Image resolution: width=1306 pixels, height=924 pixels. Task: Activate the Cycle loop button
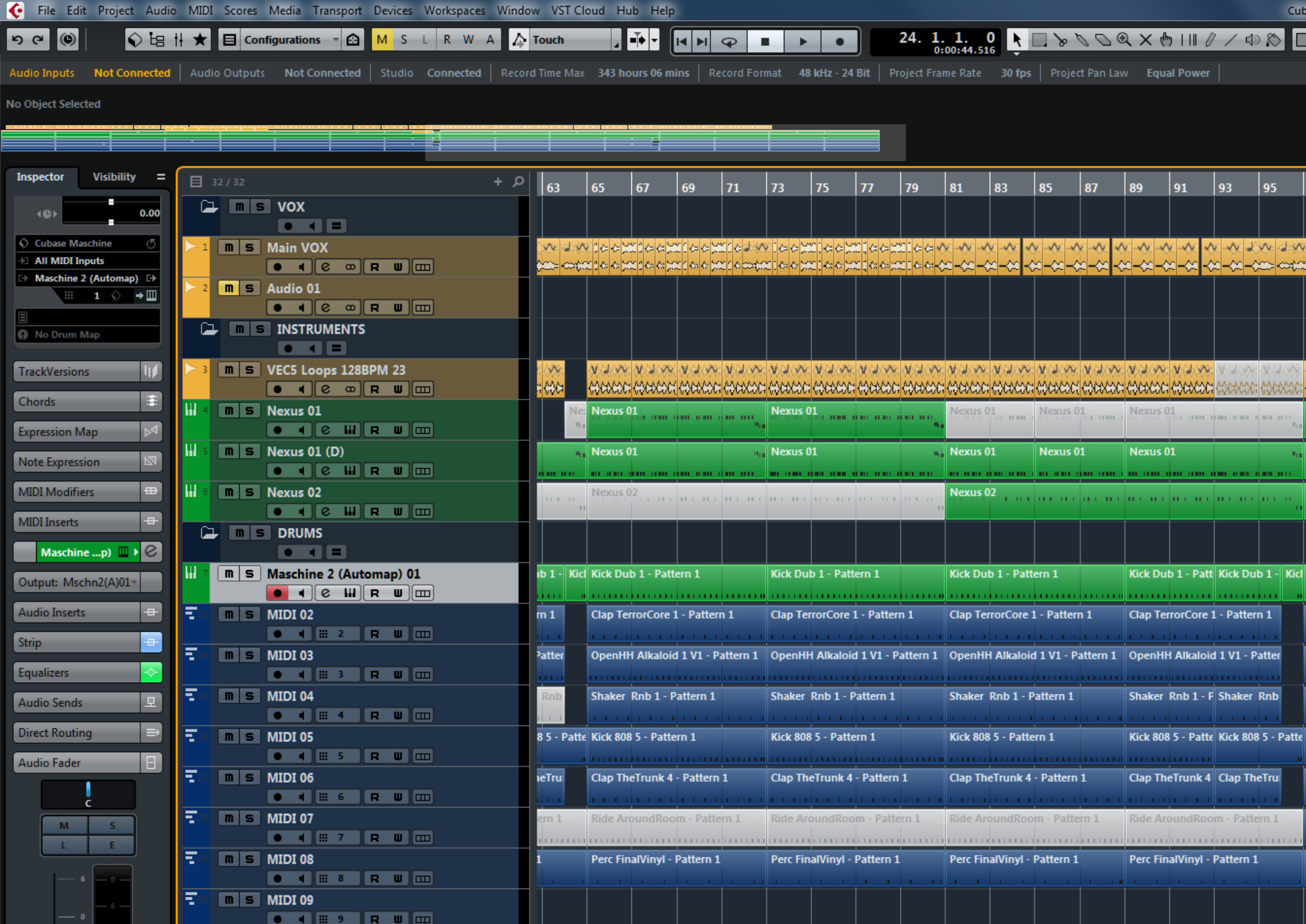729,41
